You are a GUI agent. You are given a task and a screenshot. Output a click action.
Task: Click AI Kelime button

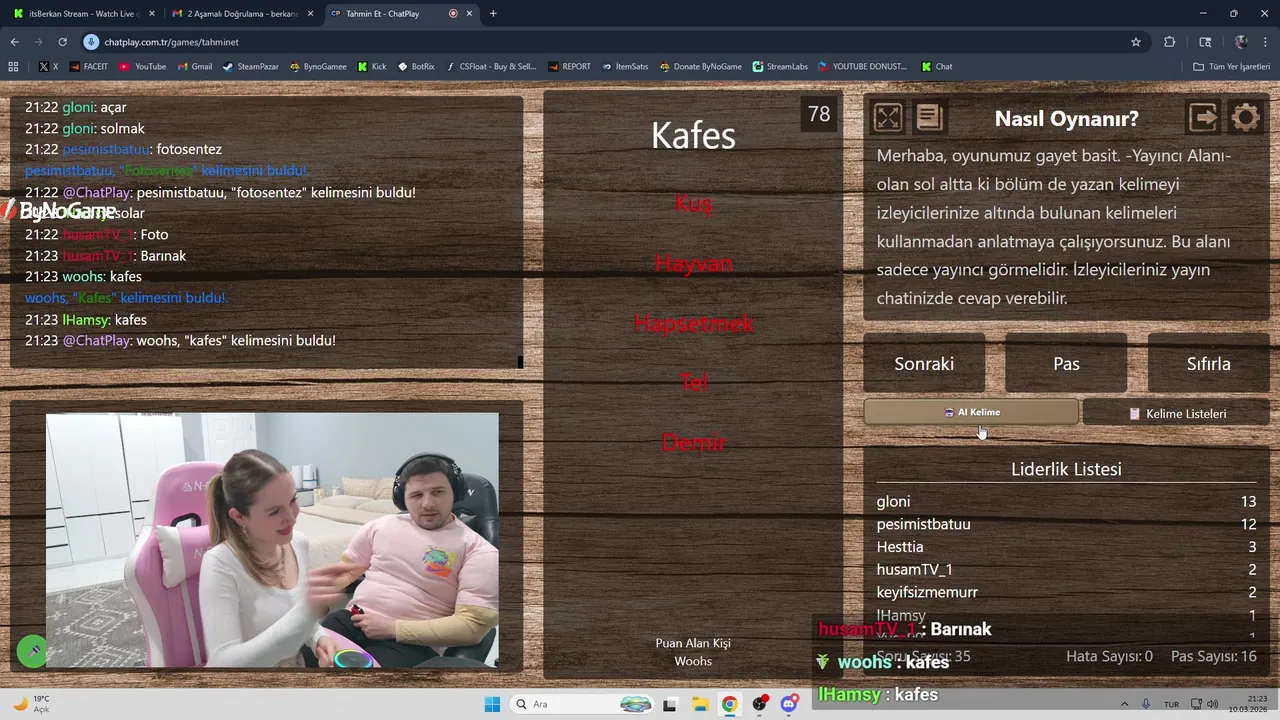point(971,412)
